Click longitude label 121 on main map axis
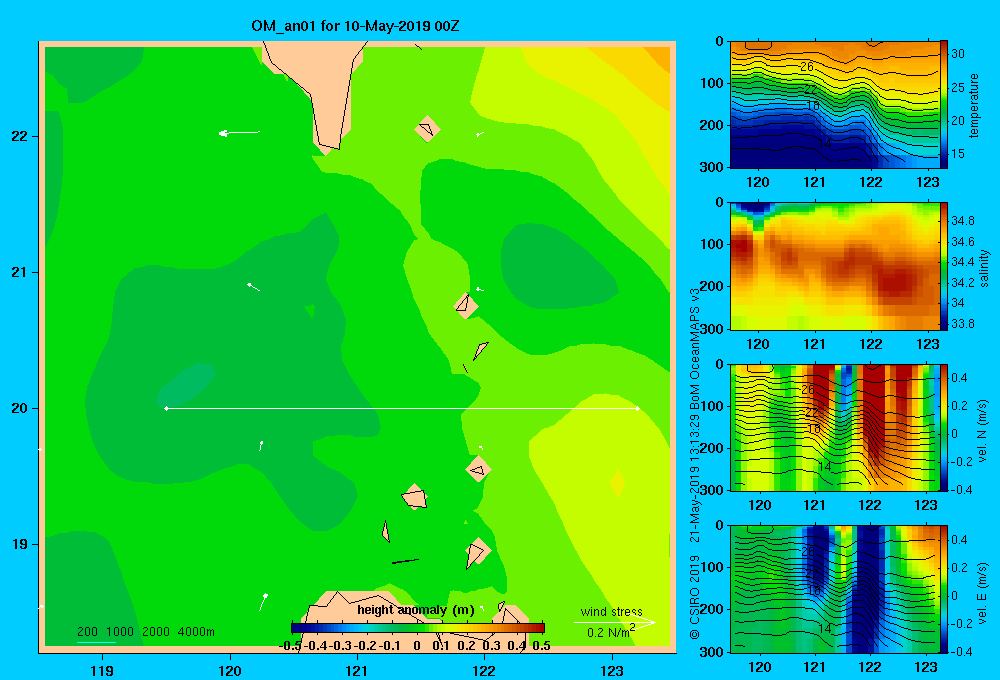The width and height of the screenshot is (1000, 680). pos(357,670)
